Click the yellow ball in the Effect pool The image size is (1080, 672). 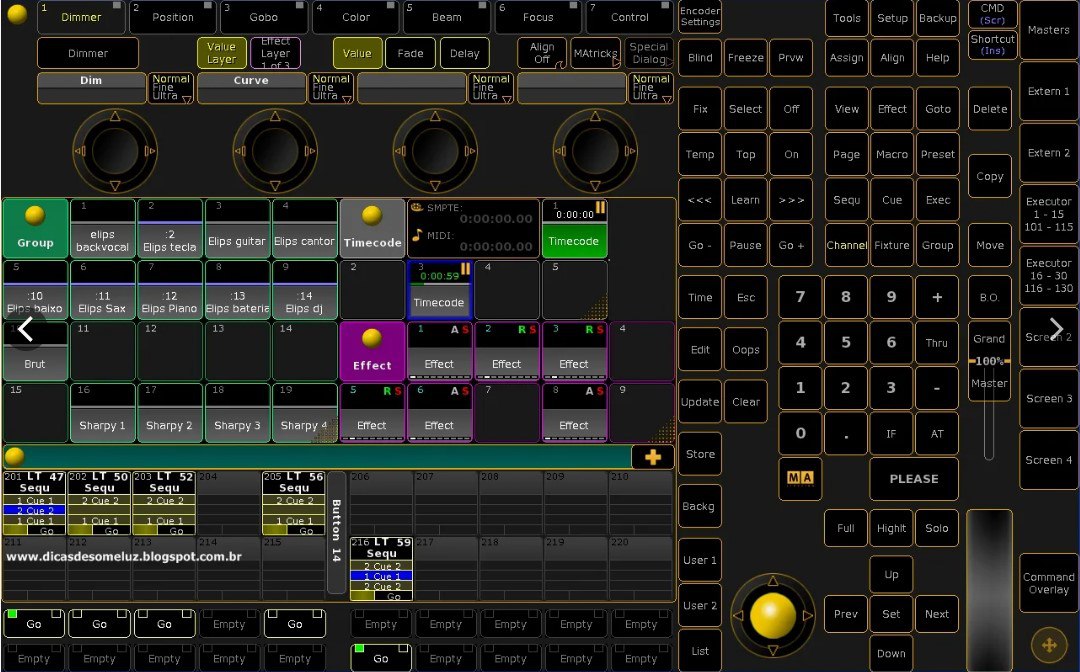(x=372, y=338)
